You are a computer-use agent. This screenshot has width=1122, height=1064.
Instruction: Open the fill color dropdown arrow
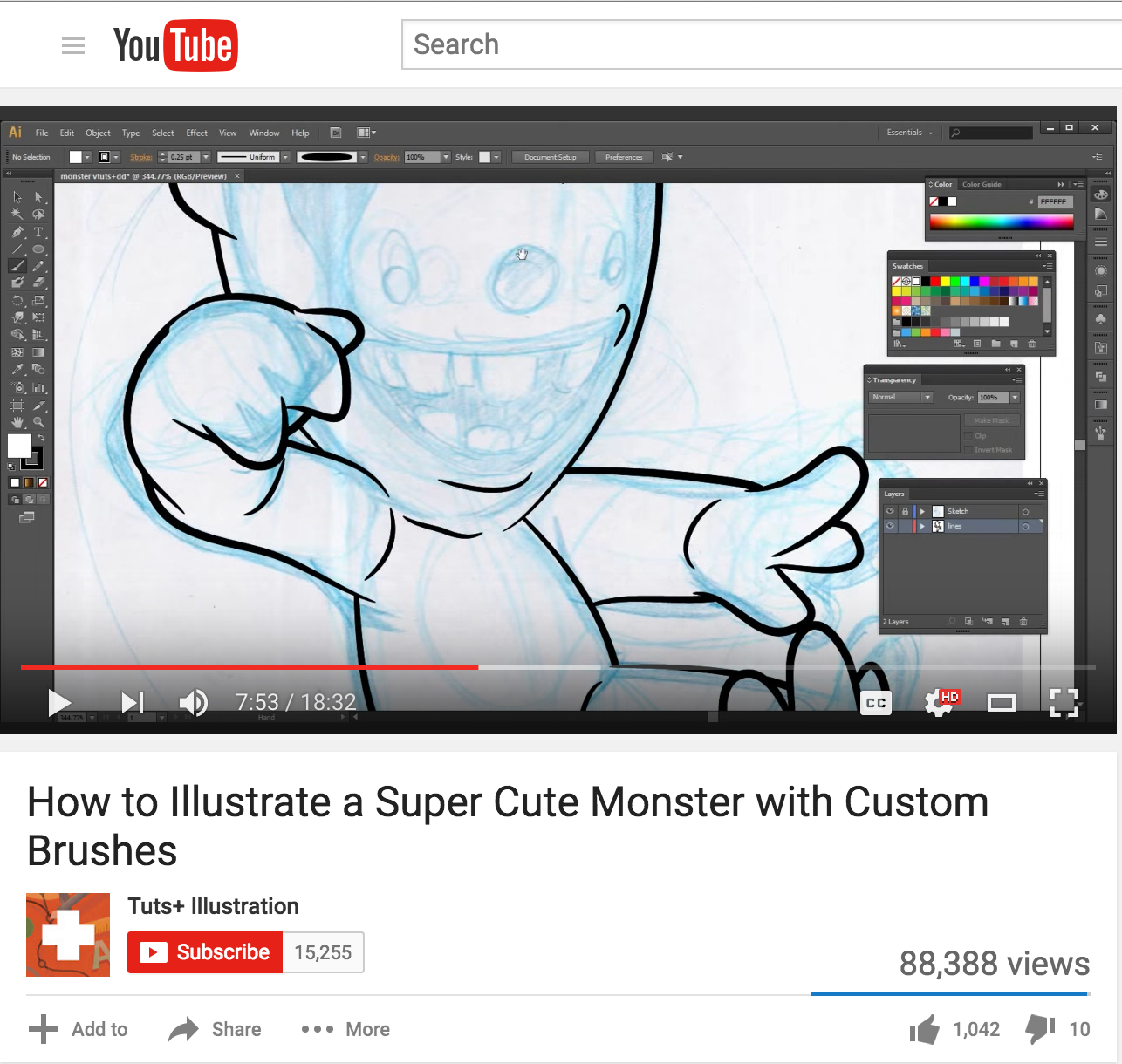[87, 157]
